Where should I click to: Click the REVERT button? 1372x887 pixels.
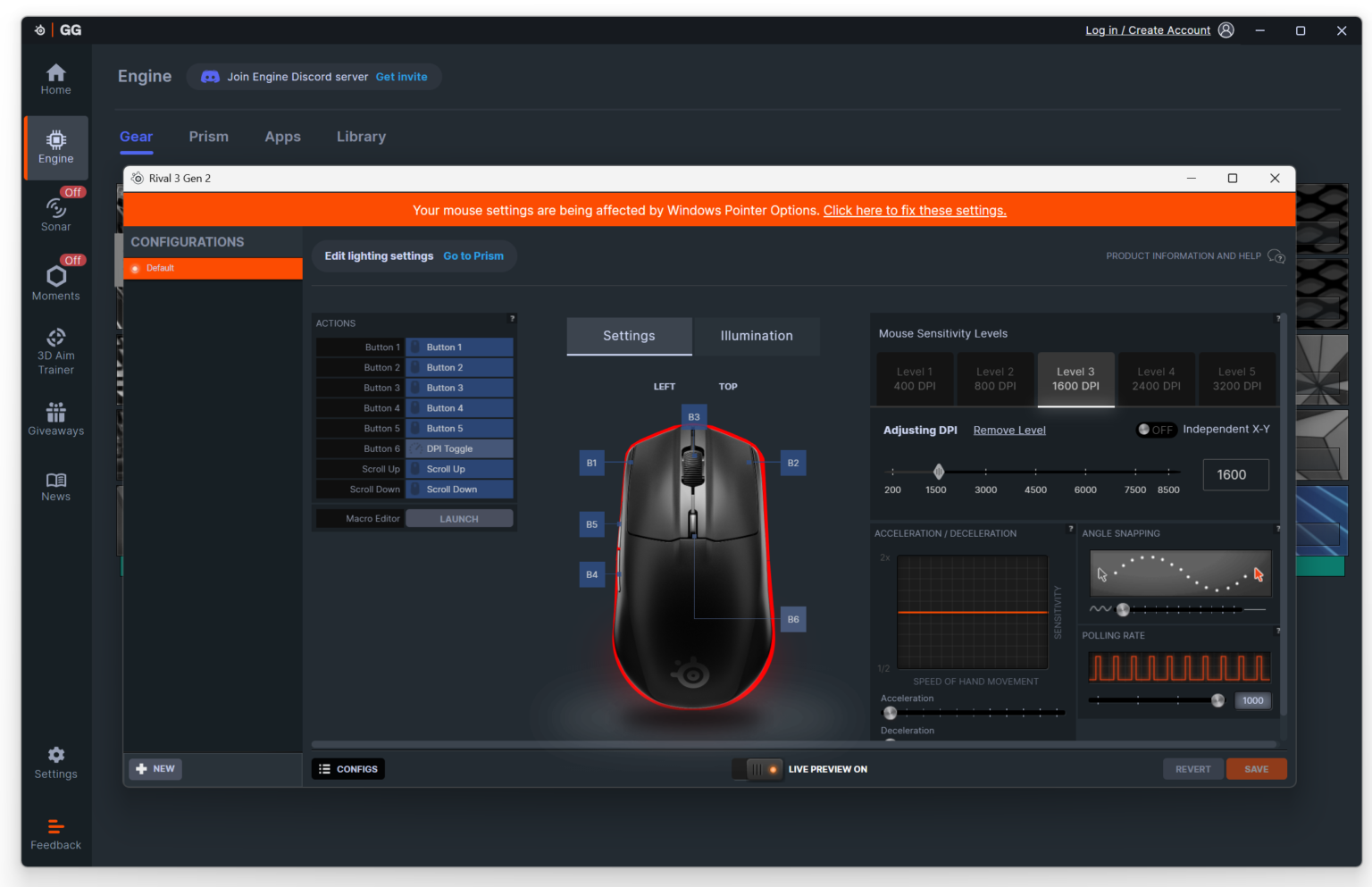(x=1193, y=769)
